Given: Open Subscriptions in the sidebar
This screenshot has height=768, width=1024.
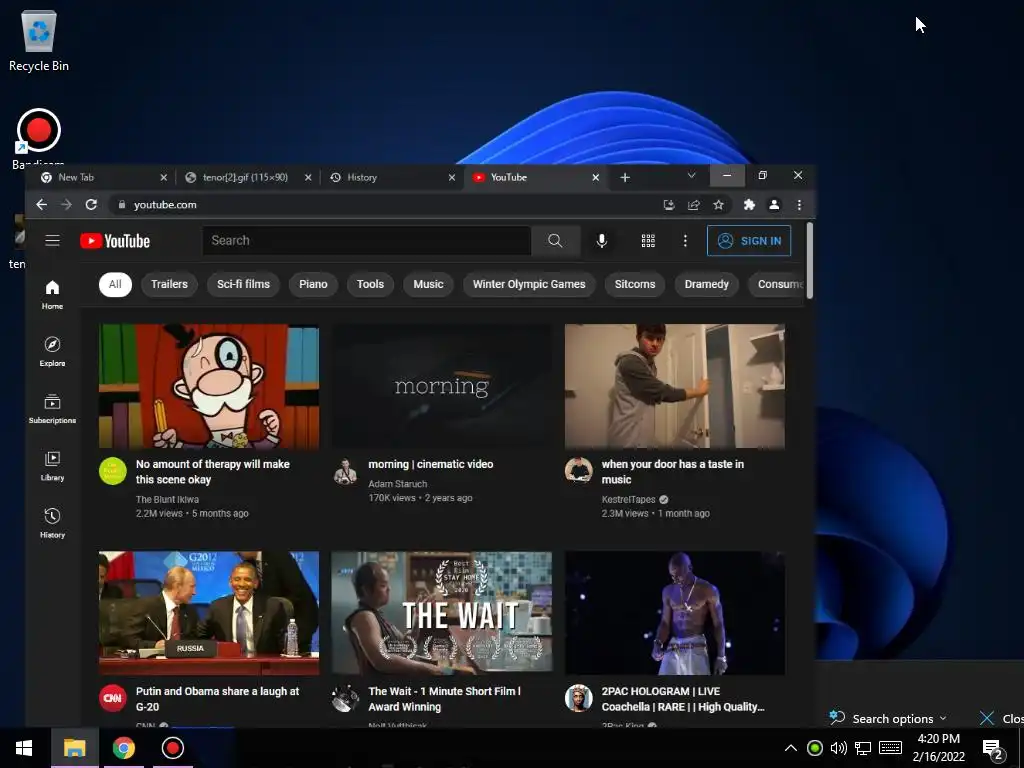Looking at the screenshot, I should click(52, 409).
